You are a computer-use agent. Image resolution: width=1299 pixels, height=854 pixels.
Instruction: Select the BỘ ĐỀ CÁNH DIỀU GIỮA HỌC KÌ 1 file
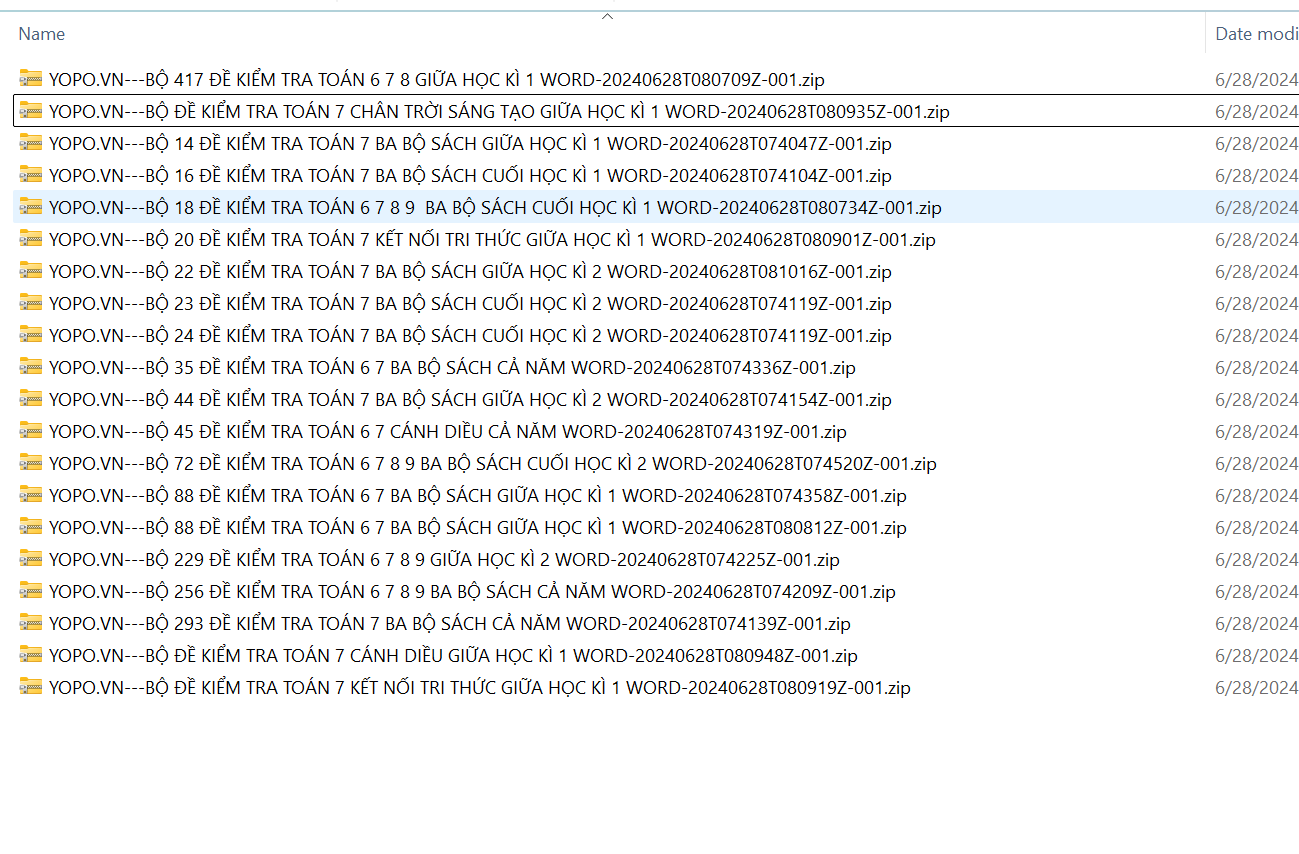[452, 656]
